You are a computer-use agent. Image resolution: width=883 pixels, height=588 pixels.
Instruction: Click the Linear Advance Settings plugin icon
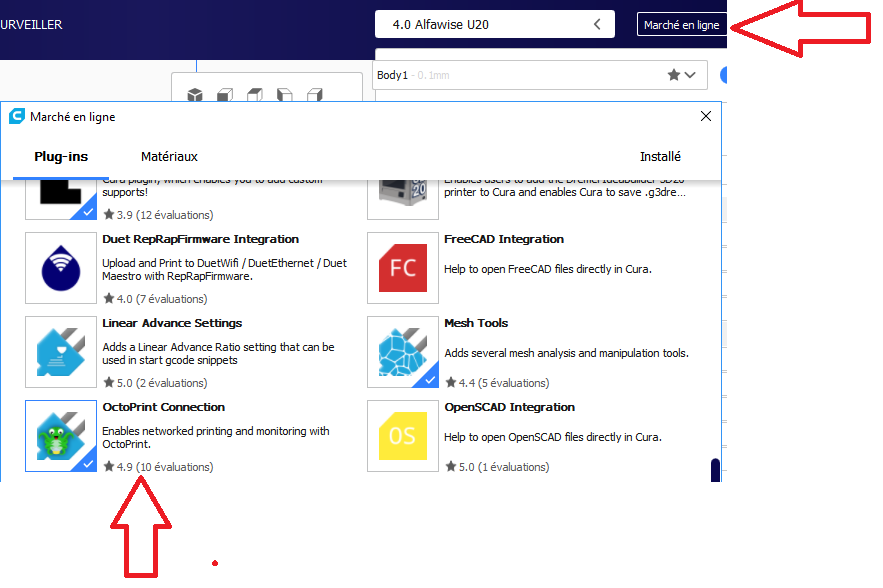(61, 352)
